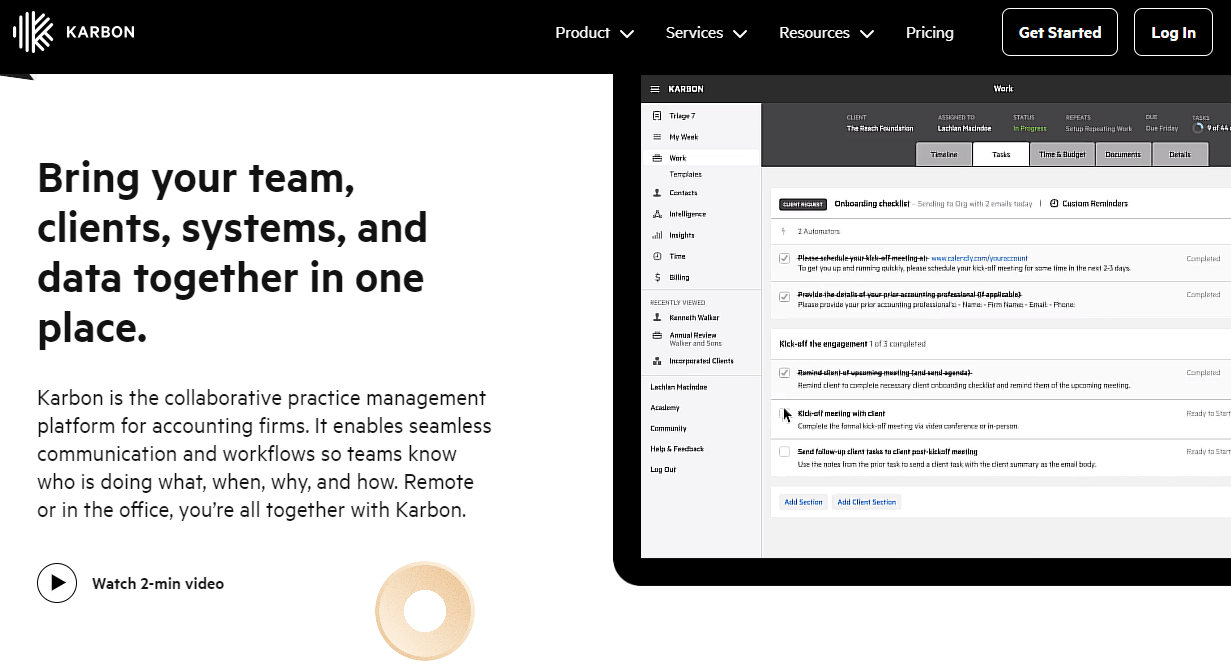
Task: Click the Kick-off the engagement section heading
Action: pos(823,344)
